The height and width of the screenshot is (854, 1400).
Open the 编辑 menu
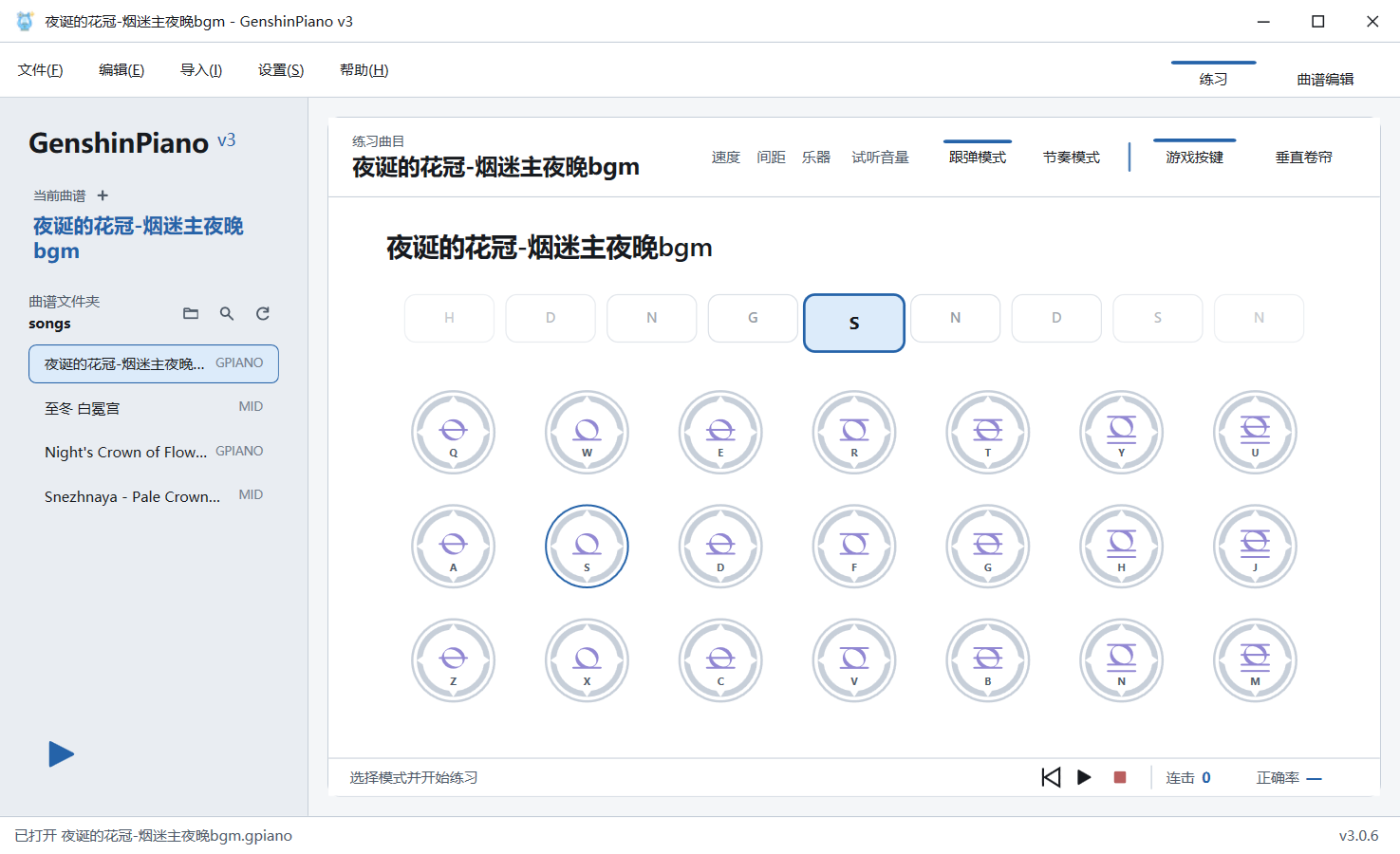pos(121,70)
